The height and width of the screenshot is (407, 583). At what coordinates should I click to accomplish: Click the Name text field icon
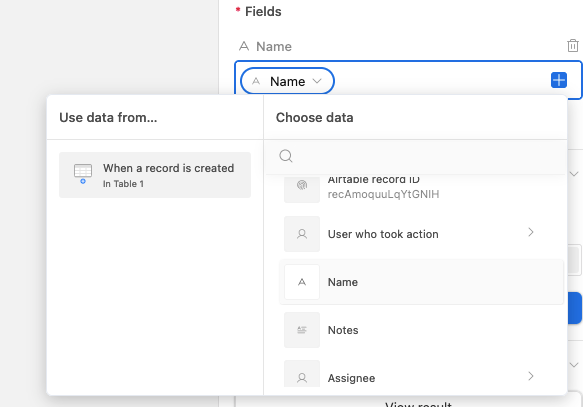tap(302, 282)
